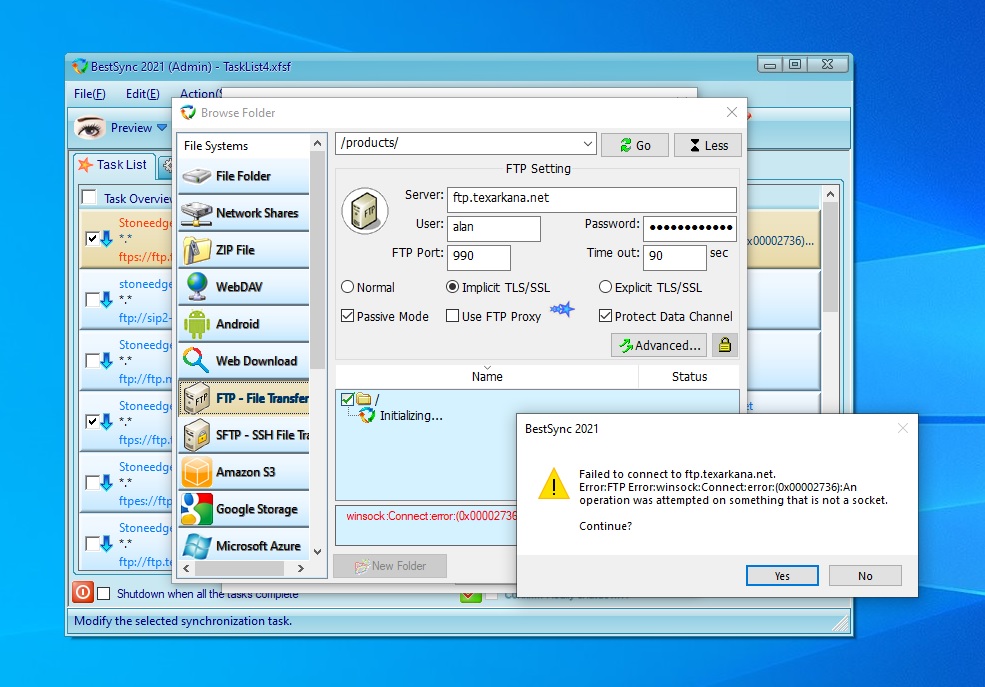Choose Google Storage entry
This screenshot has width=985, height=687.
[x=244, y=509]
